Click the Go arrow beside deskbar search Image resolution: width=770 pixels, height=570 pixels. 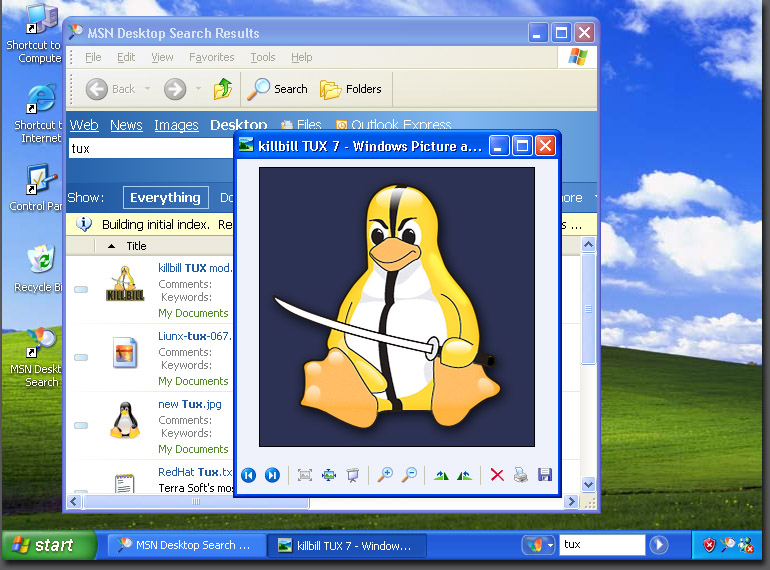pos(659,544)
